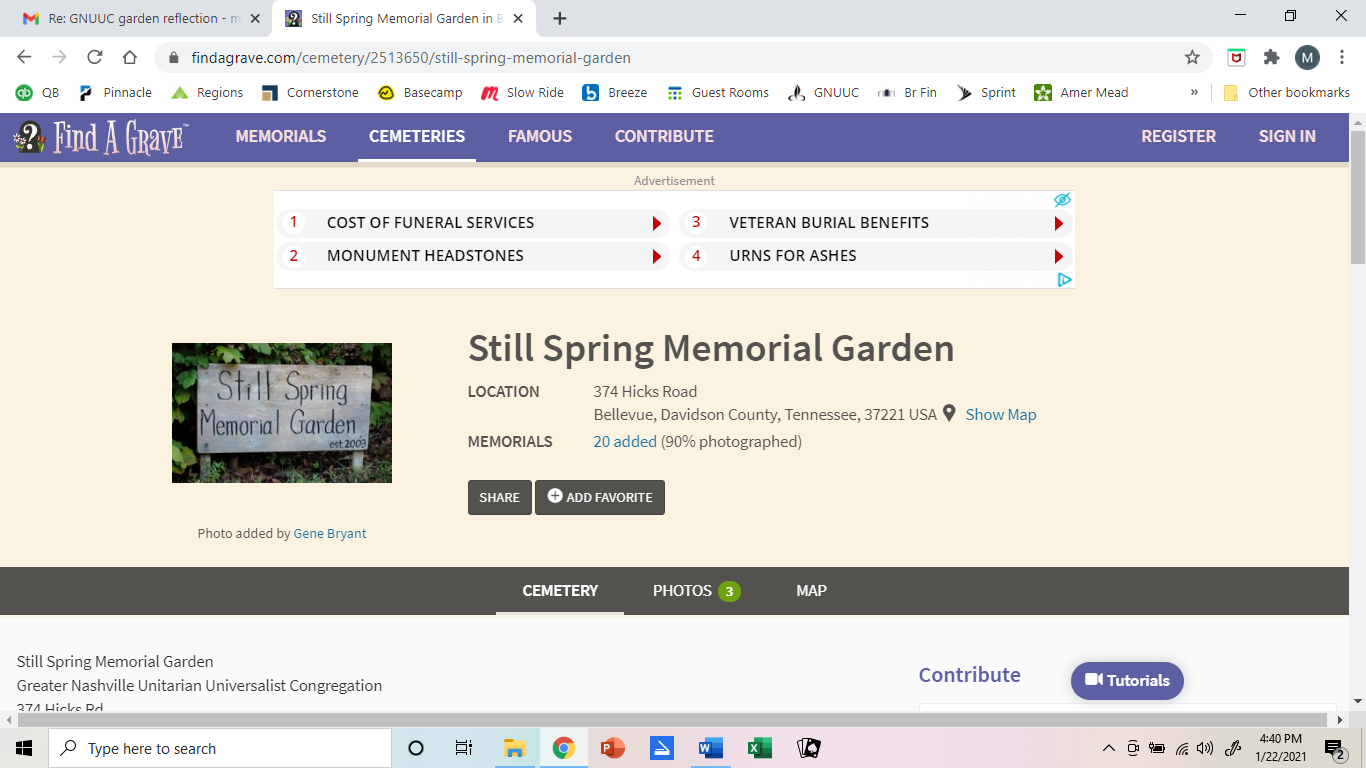Open the Cornerstone bookmark
This screenshot has height=768, width=1366.
tap(310, 92)
